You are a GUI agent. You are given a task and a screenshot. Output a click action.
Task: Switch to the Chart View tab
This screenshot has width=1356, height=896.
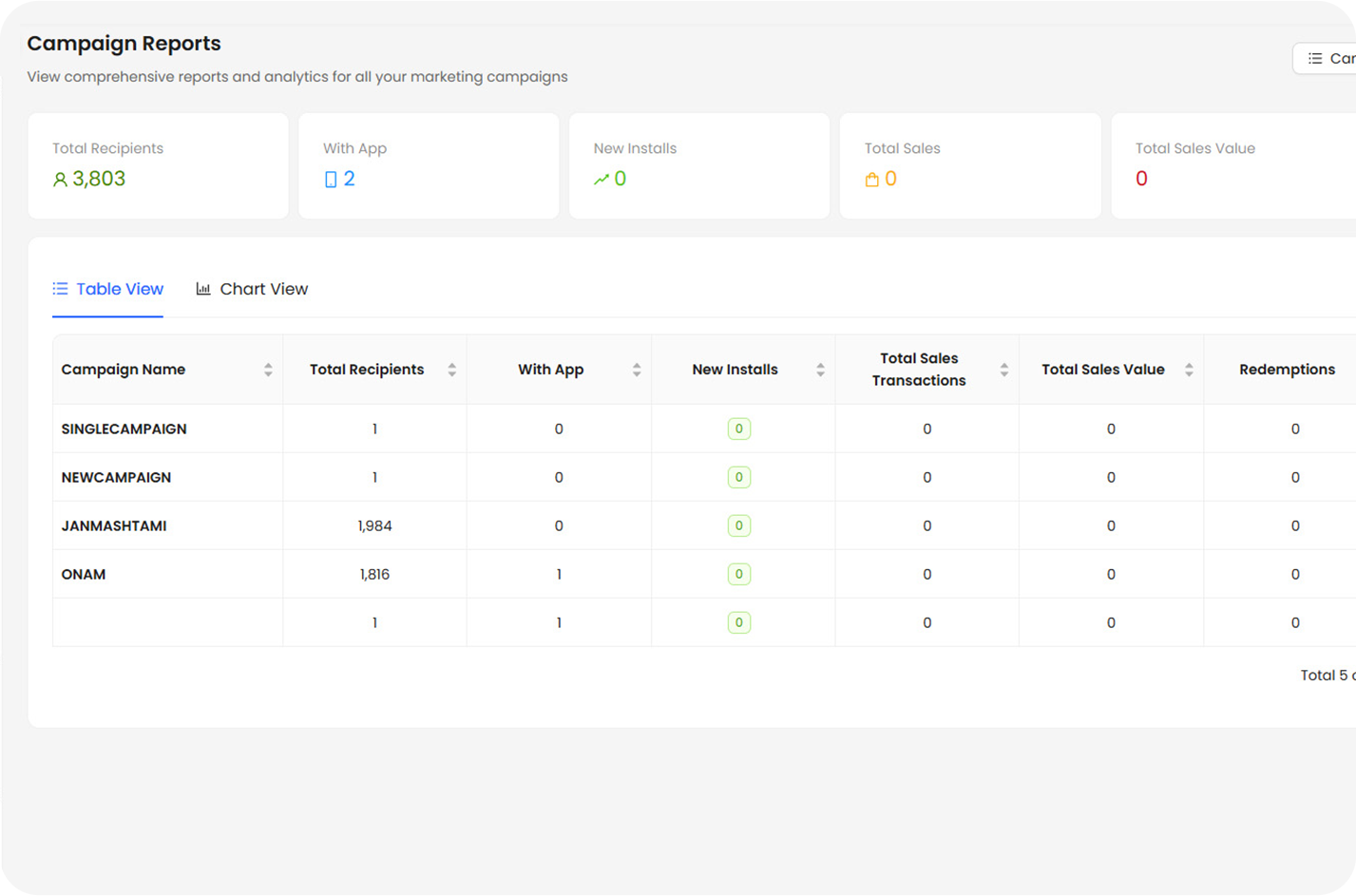tap(253, 289)
